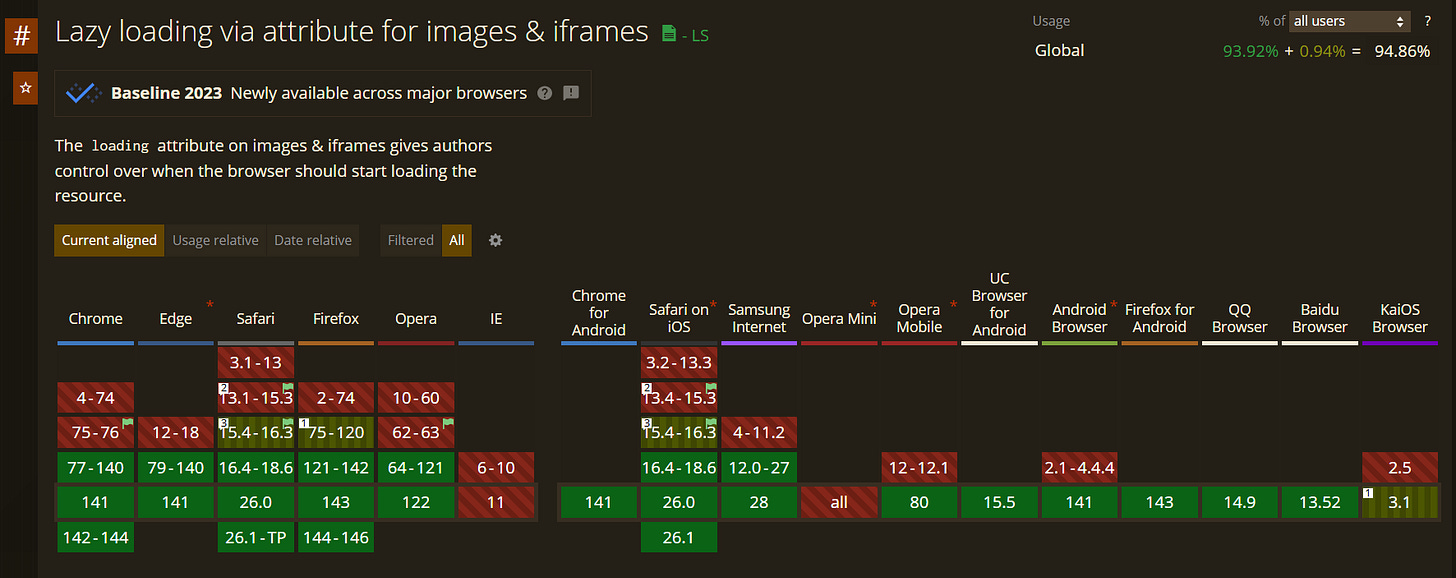1456x578 pixels.
Task: Select IE 11 cell
Action: pyautogui.click(x=496, y=502)
